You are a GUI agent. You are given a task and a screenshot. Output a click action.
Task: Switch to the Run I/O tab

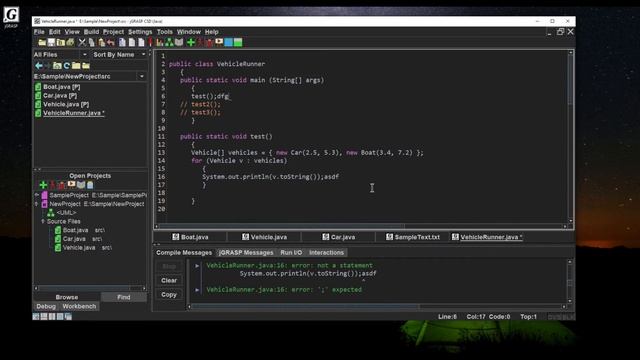pyautogui.click(x=291, y=253)
